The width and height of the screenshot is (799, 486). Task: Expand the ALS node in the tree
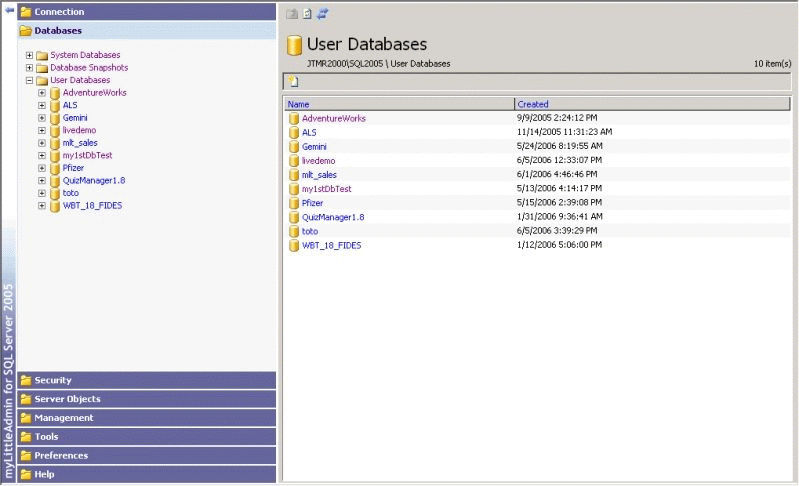point(42,105)
